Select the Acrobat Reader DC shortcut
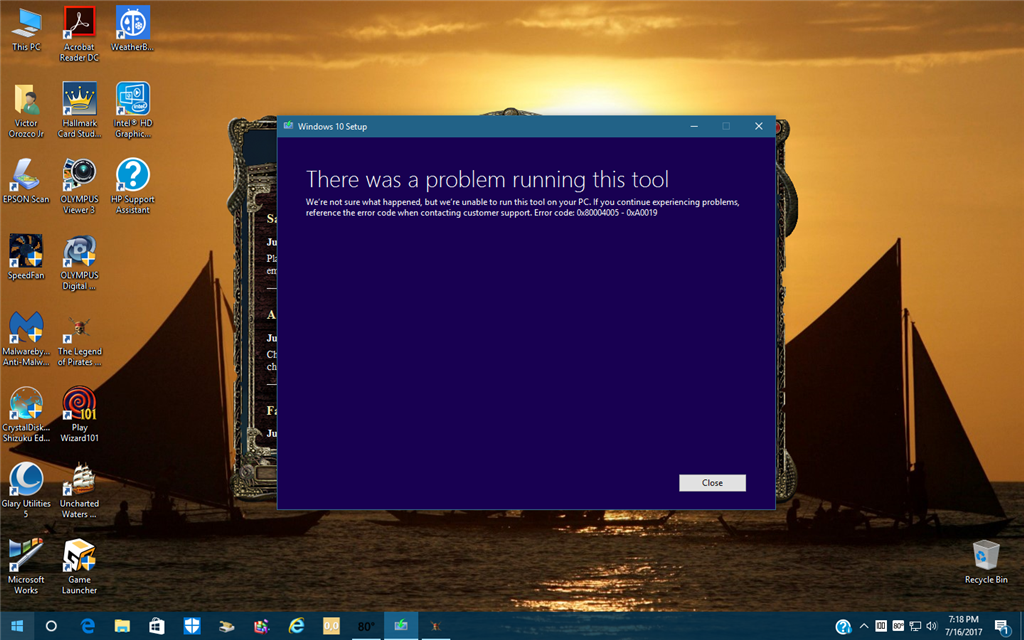 click(79, 34)
